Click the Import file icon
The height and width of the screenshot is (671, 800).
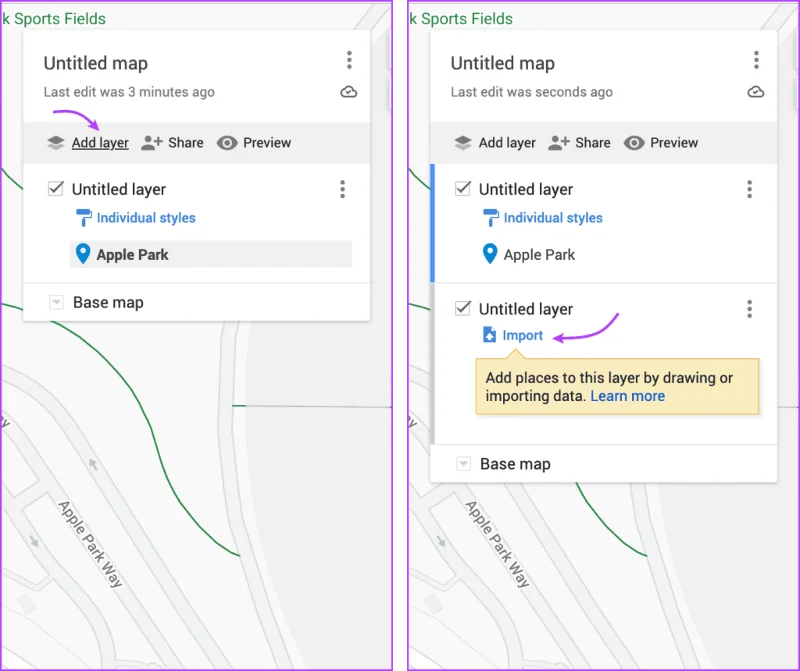pyautogui.click(x=489, y=335)
